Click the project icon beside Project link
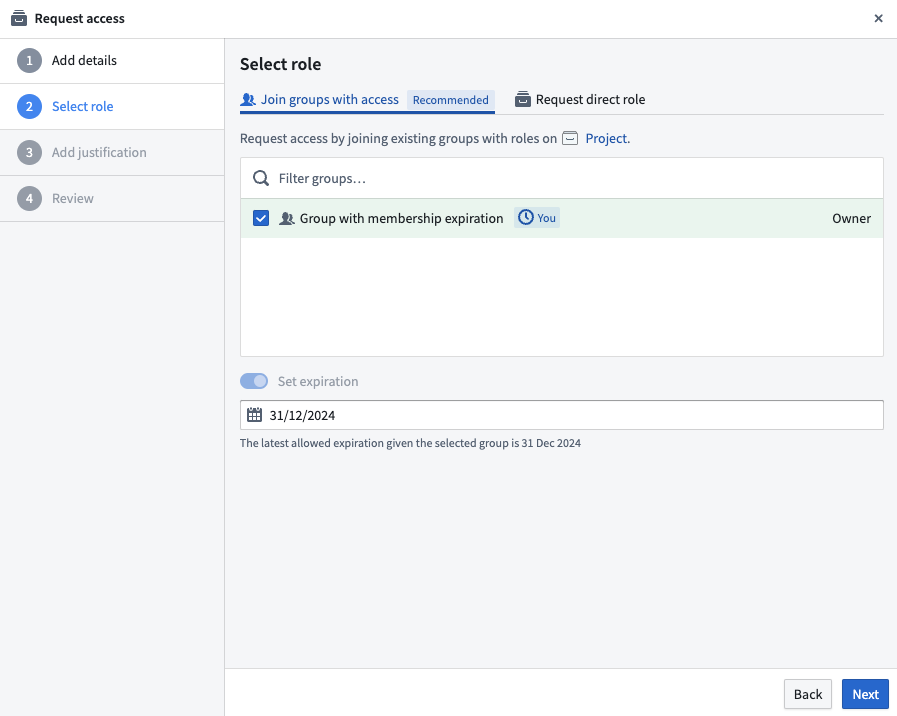 (x=570, y=138)
